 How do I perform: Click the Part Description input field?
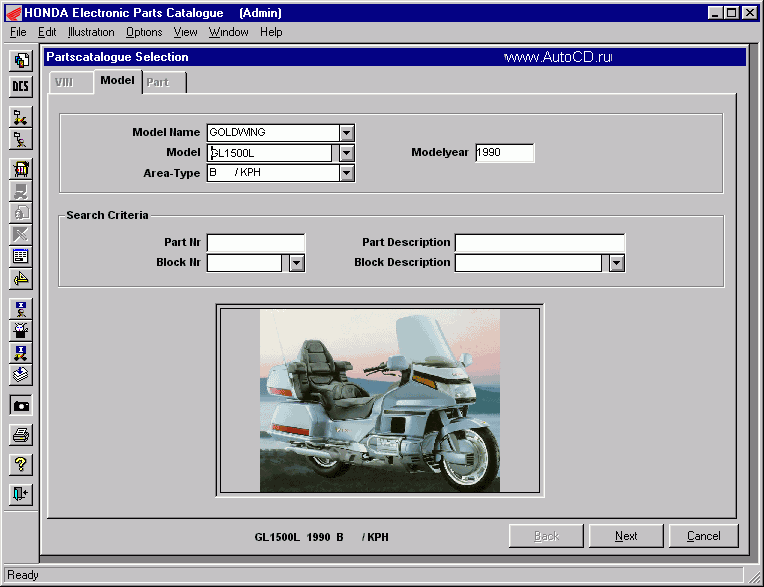coord(539,243)
